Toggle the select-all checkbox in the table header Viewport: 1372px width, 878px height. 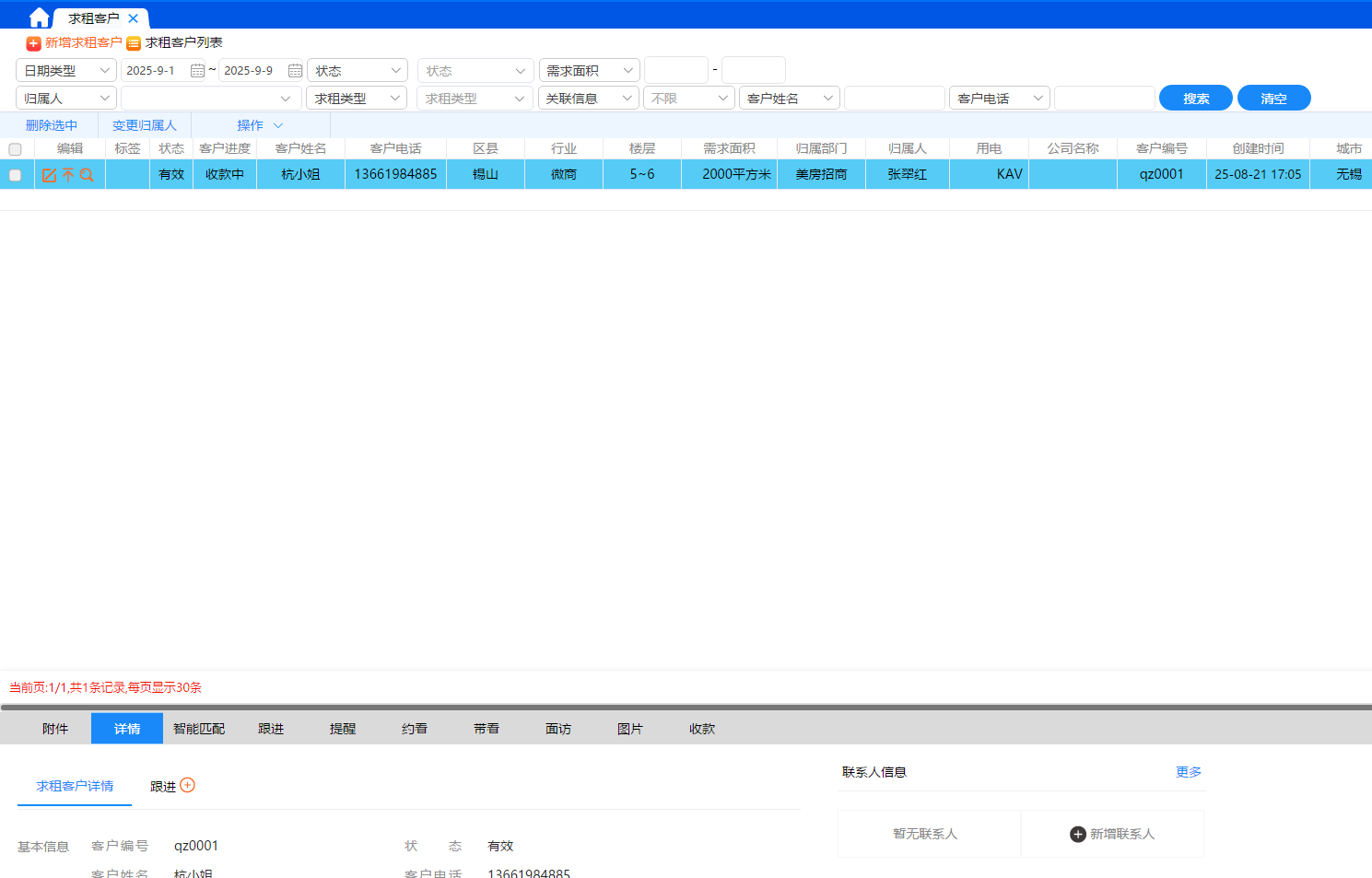point(15,149)
